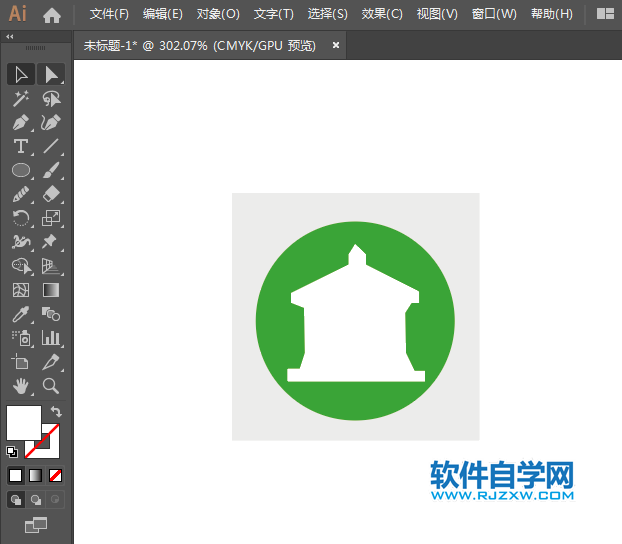
Task: Select the Width/Warp tool
Action: pos(21,242)
